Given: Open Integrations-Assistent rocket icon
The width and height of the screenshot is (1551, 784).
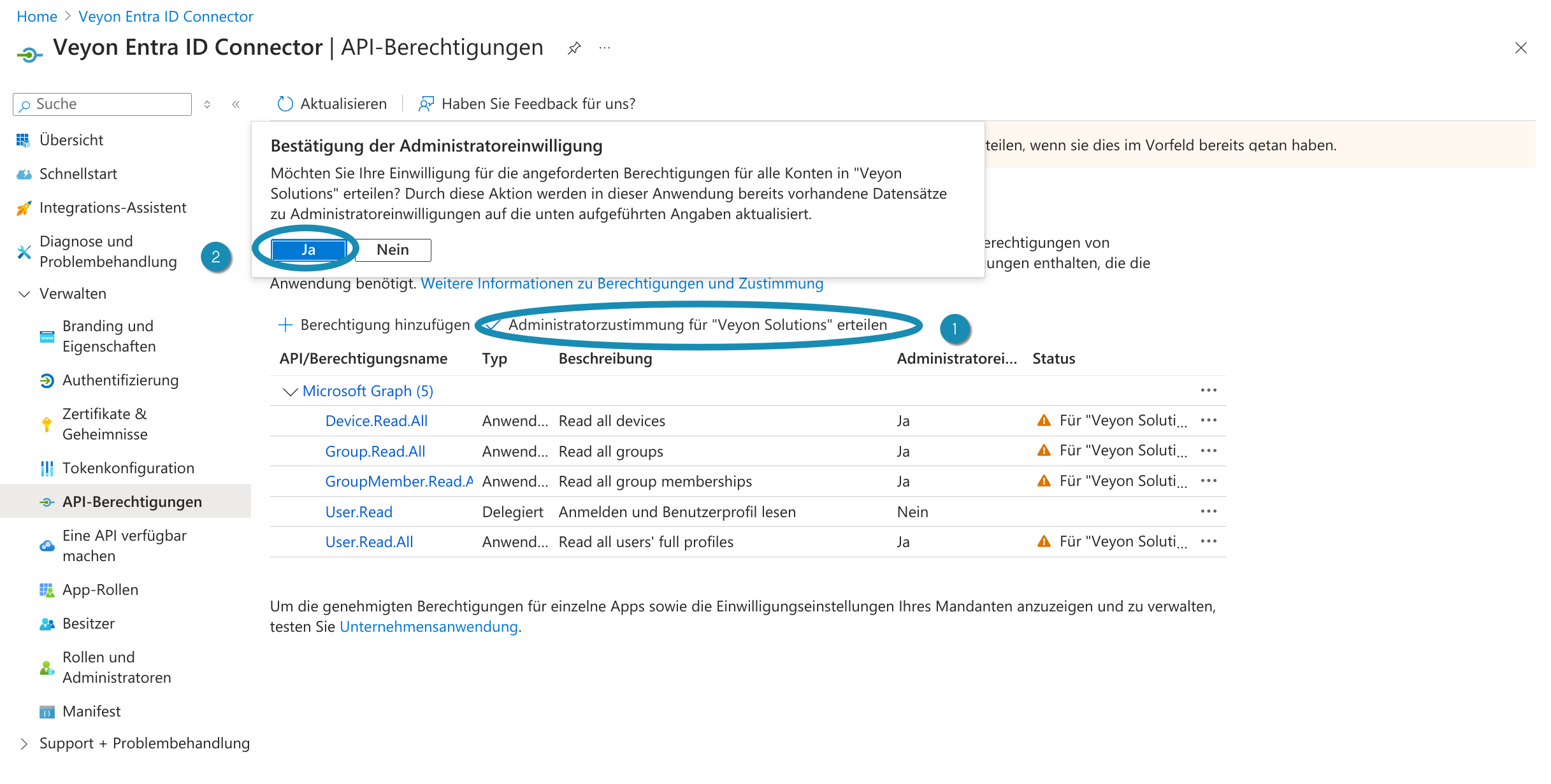Looking at the screenshot, I should [x=24, y=208].
